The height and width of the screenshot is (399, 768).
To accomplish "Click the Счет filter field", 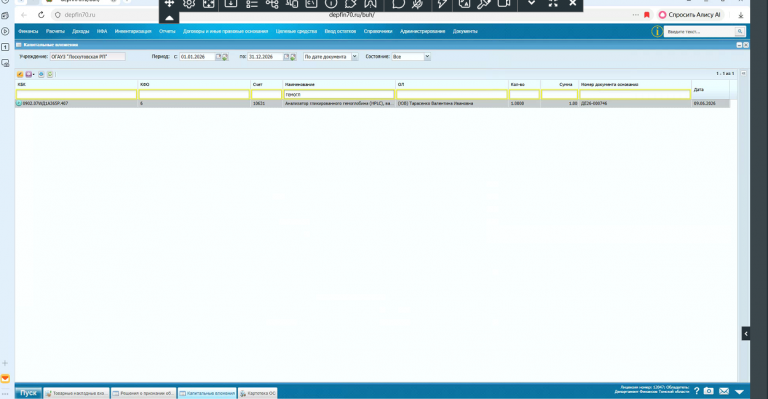I will point(266,94).
